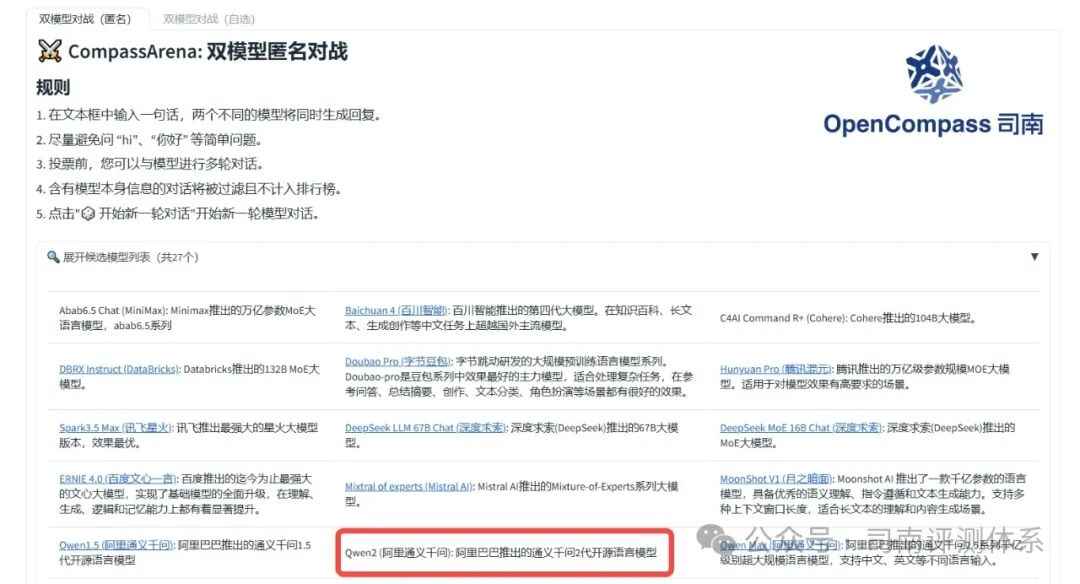
Task: Click rule 2 text about "hi"、"你好"
Action: (x=149, y=140)
